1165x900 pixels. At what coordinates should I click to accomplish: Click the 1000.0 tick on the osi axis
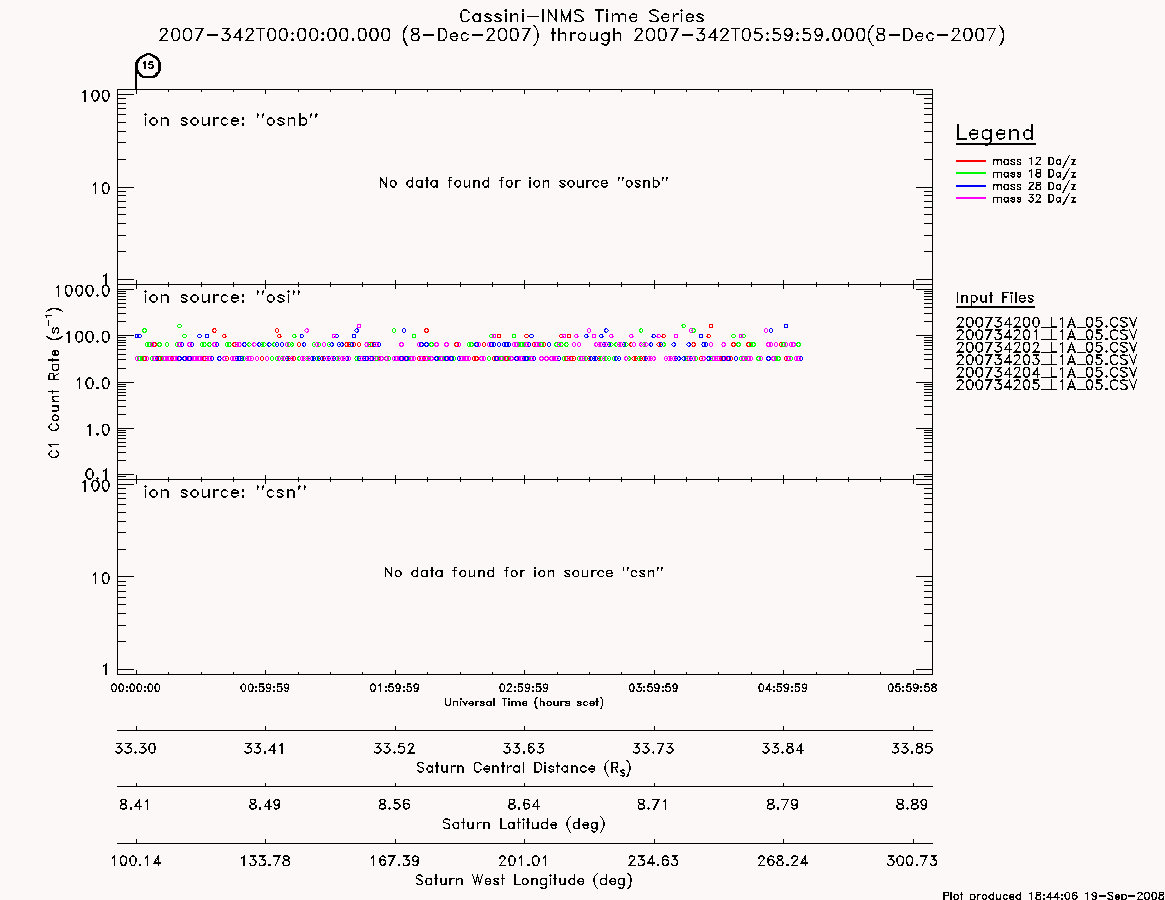pos(82,291)
